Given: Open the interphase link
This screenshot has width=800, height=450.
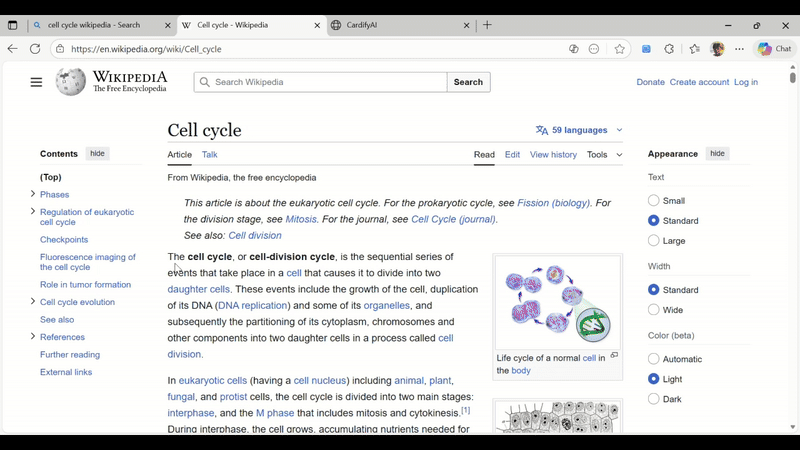Looking at the screenshot, I should coord(191,413).
